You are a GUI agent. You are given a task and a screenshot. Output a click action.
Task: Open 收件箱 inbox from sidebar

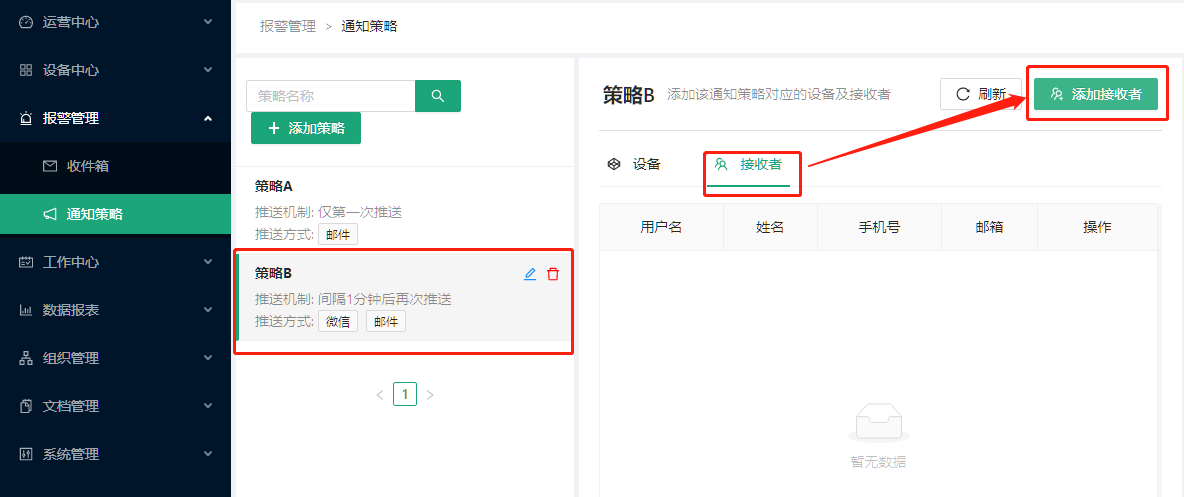[x=87, y=166]
